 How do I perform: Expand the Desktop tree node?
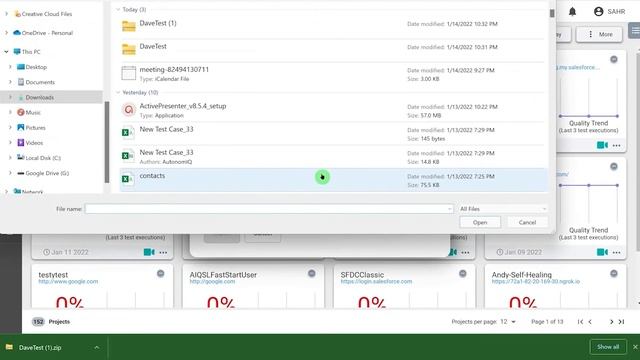(x=10, y=67)
